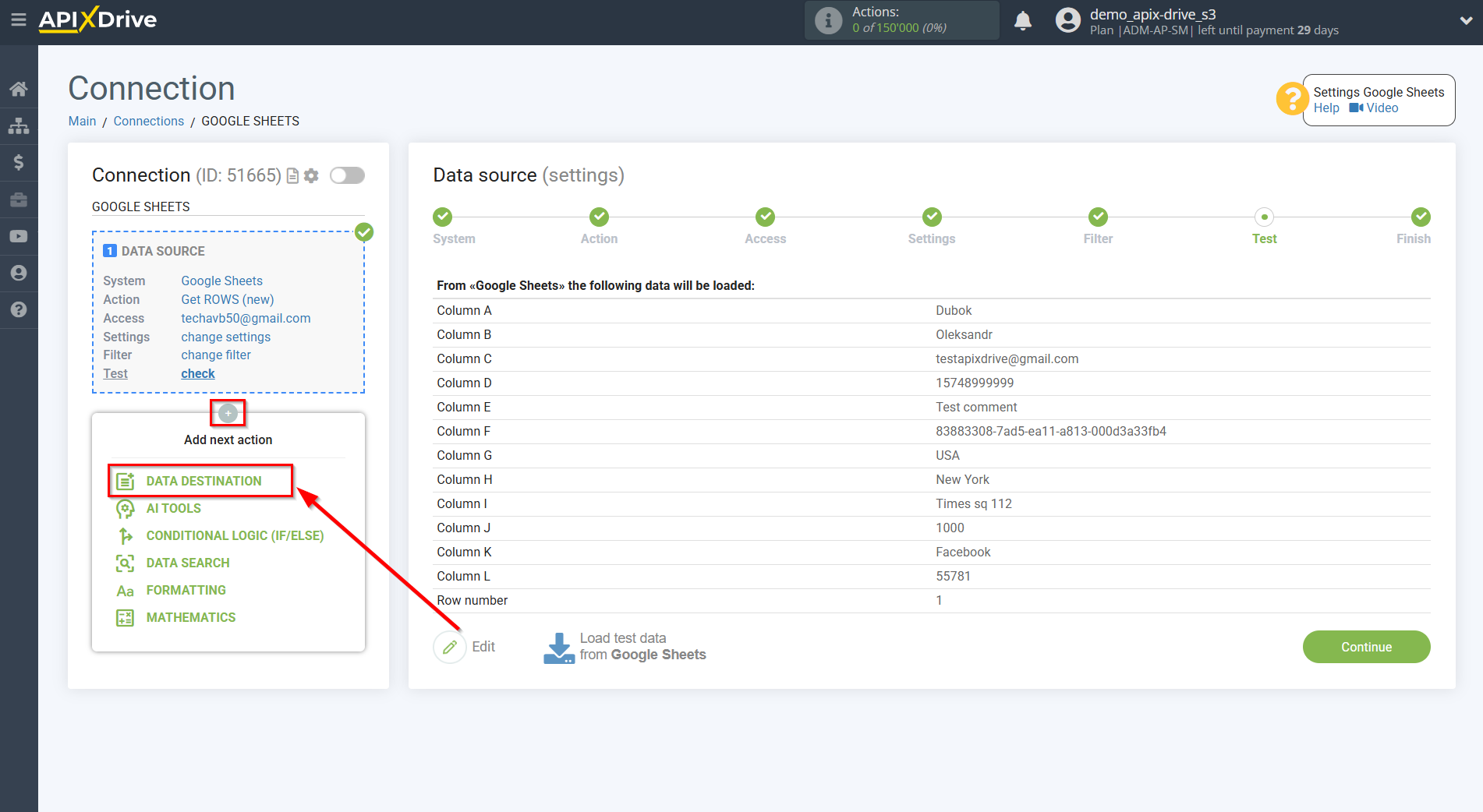Click the change settings link
1483x812 pixels.
point(225,337)
